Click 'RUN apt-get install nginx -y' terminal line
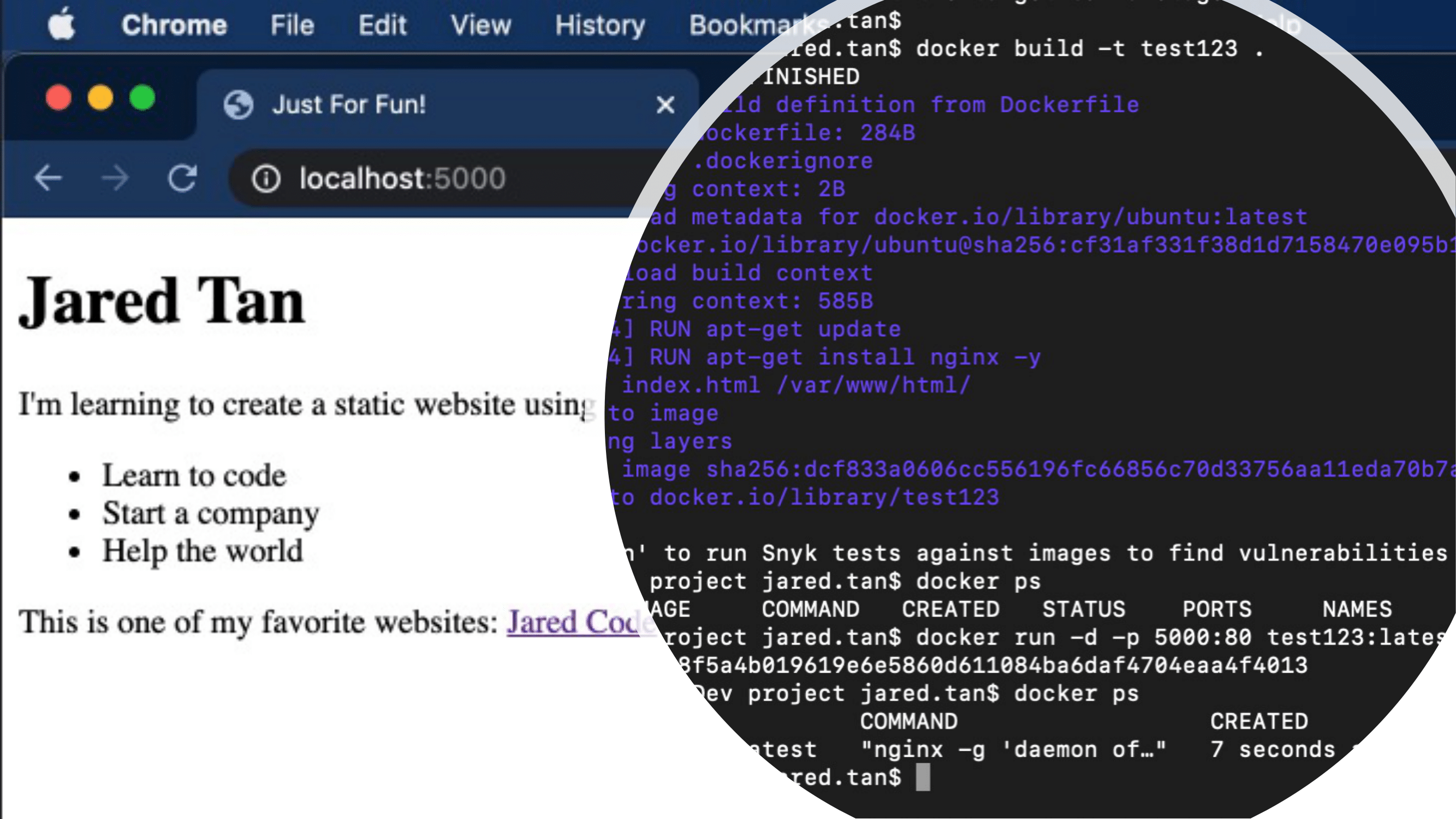This screenshot has height=819, width=1456. 845,357
